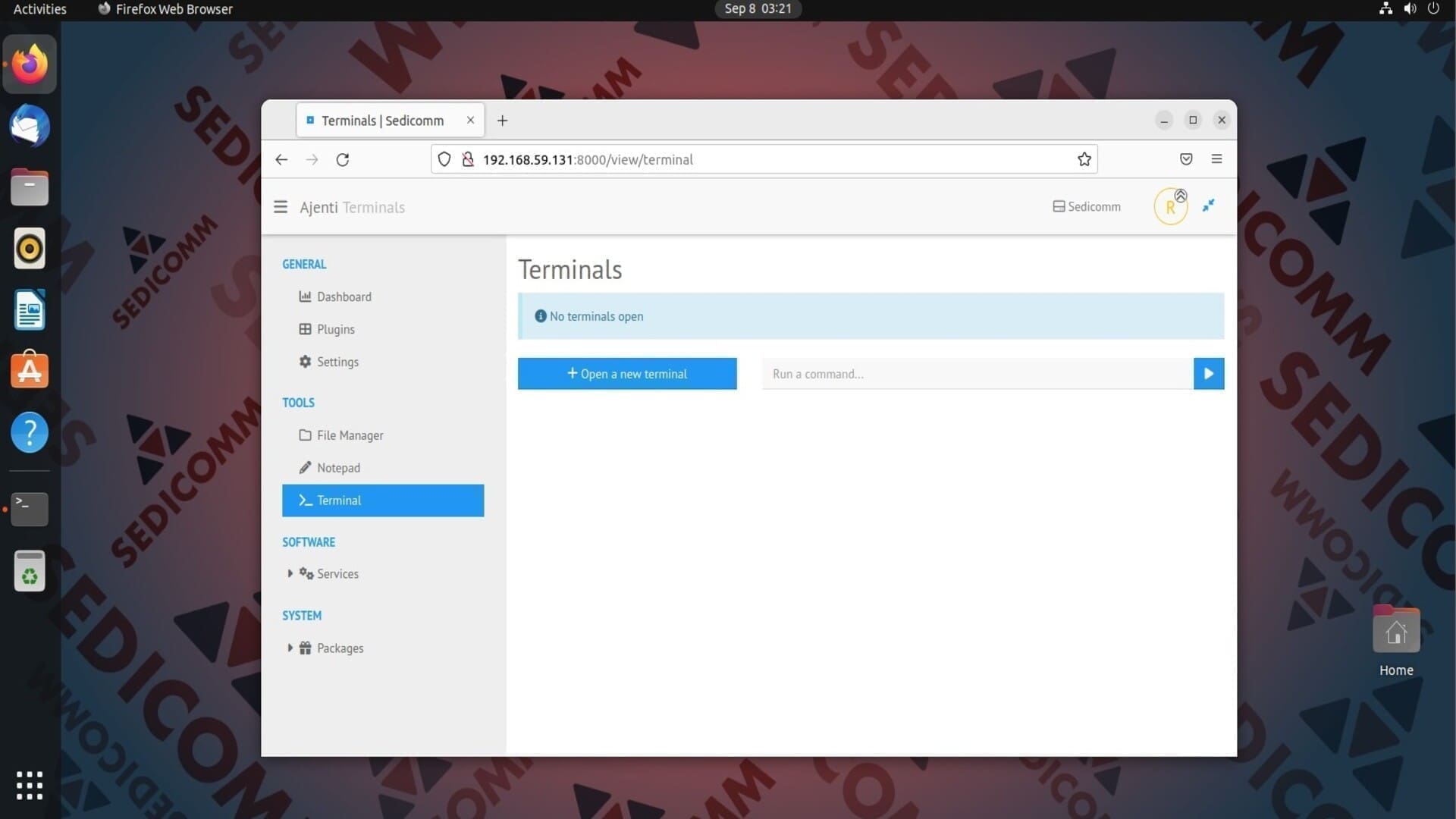Go back using the browser arrow
Image resolution: width=1456 pixels, height=819 pixels.
281,159
